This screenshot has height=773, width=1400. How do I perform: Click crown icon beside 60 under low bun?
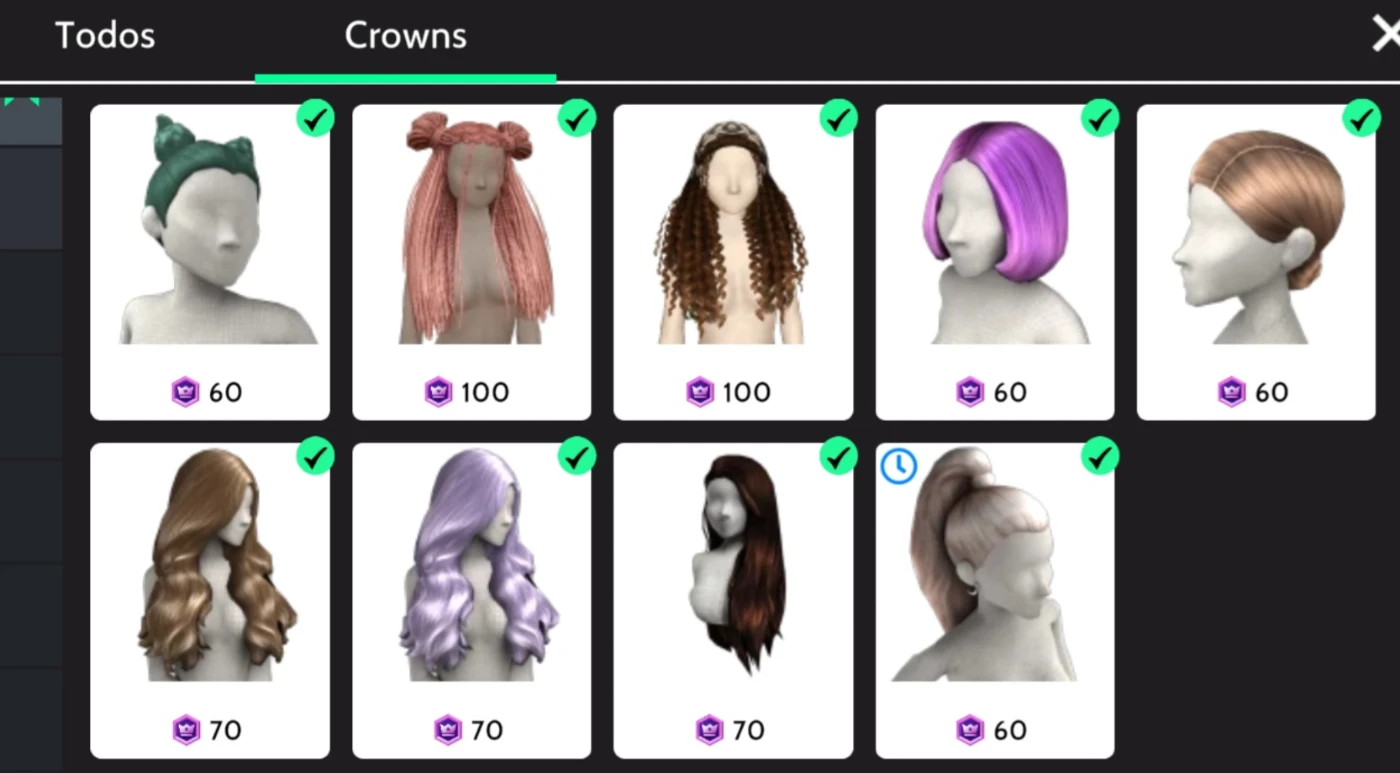click(x=1232, y=392)
